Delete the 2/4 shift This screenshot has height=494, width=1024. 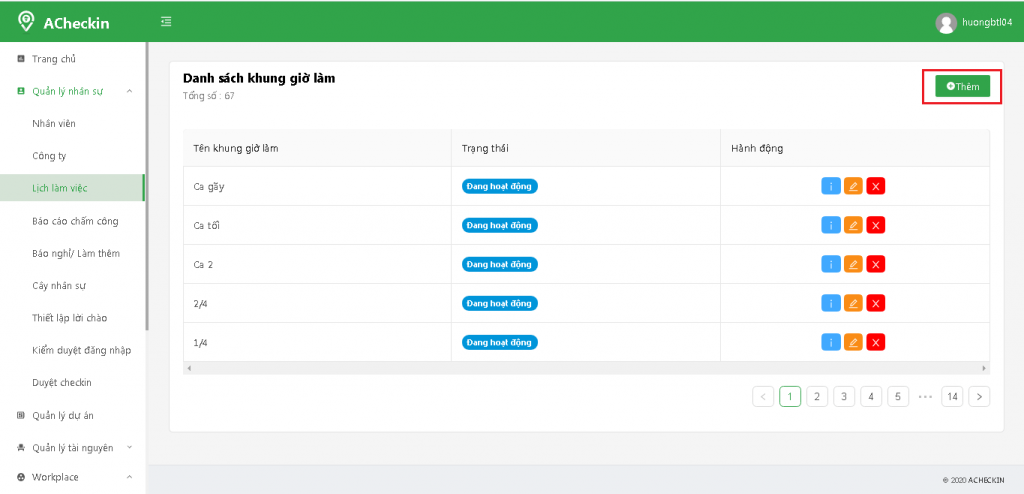point(876,303)
